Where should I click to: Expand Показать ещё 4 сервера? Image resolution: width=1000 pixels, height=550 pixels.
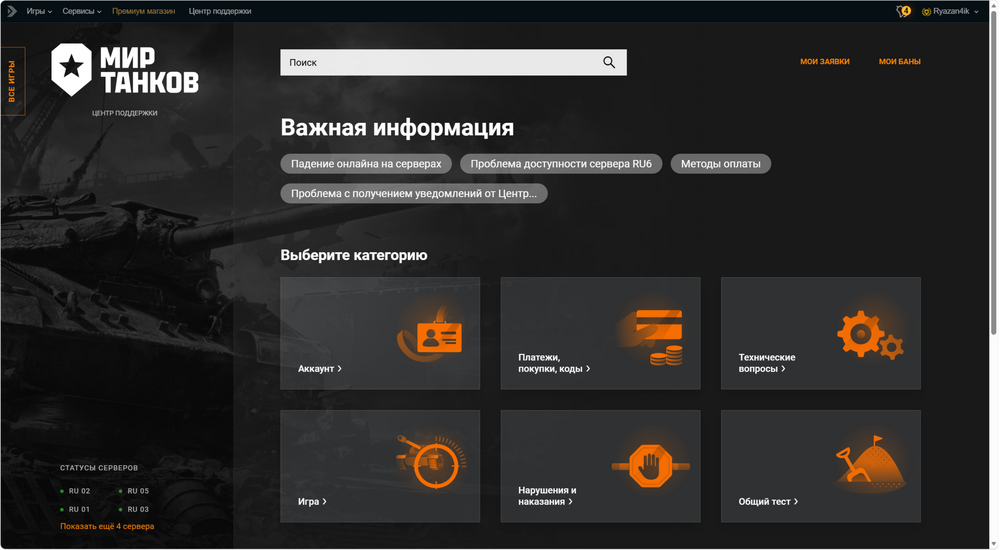click(107, 526)
